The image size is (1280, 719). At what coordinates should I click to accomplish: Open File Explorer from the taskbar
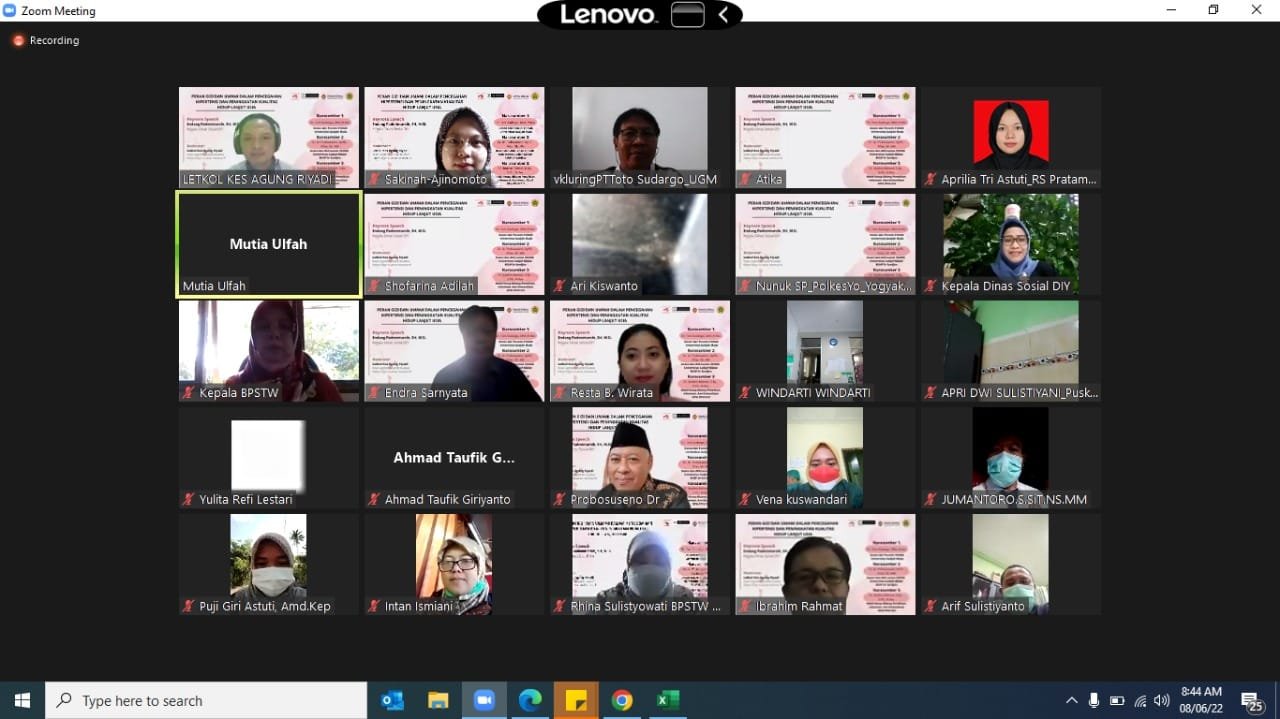click(438, 701)
